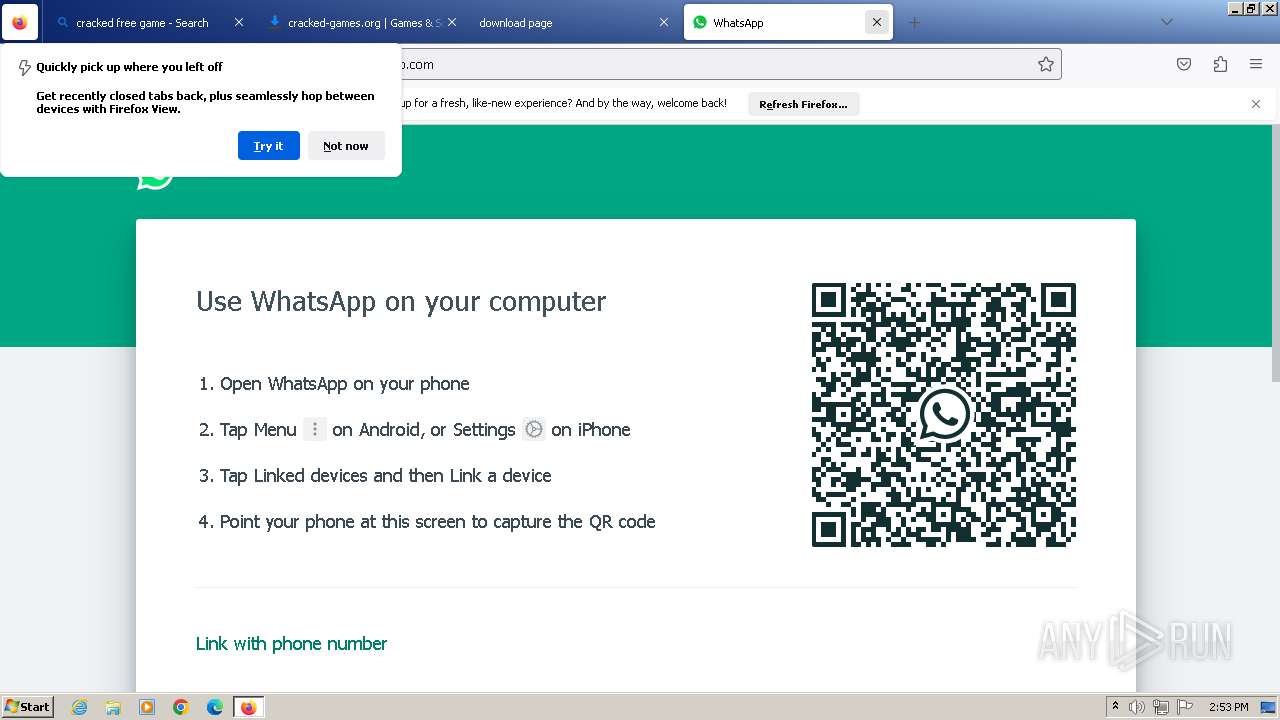Screen dimensions: 1280x720
Task: Open the Windows Start menu
Action: [x=27, y=706]
